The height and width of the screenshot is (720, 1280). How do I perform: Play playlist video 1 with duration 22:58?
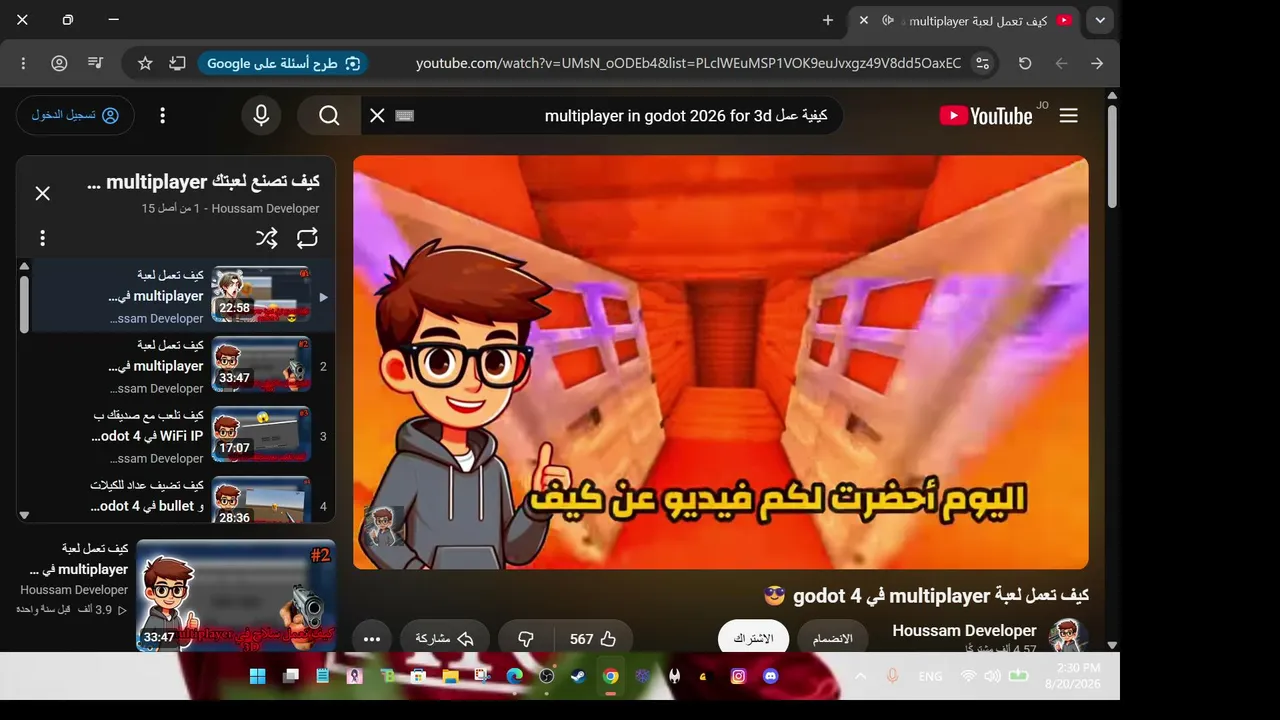pyautogui.click(x=175, y=296)
